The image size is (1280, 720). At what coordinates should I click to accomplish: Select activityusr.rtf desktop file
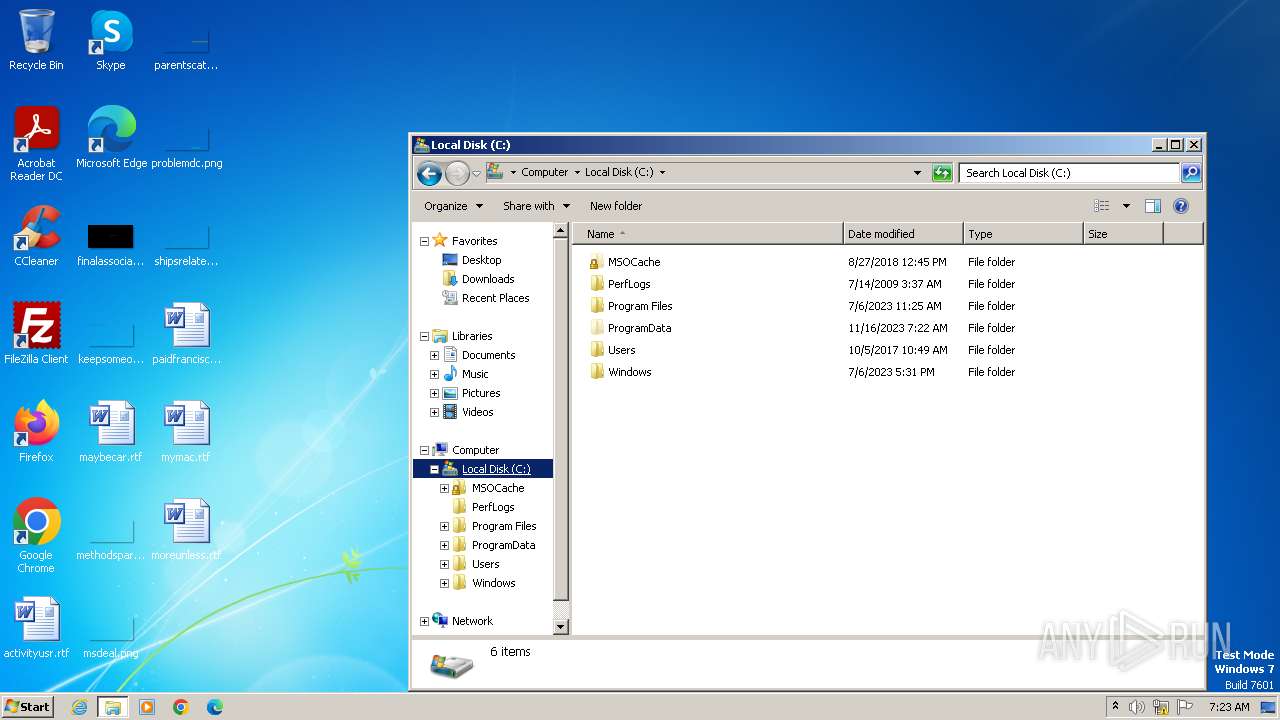[x=36, y=628]
